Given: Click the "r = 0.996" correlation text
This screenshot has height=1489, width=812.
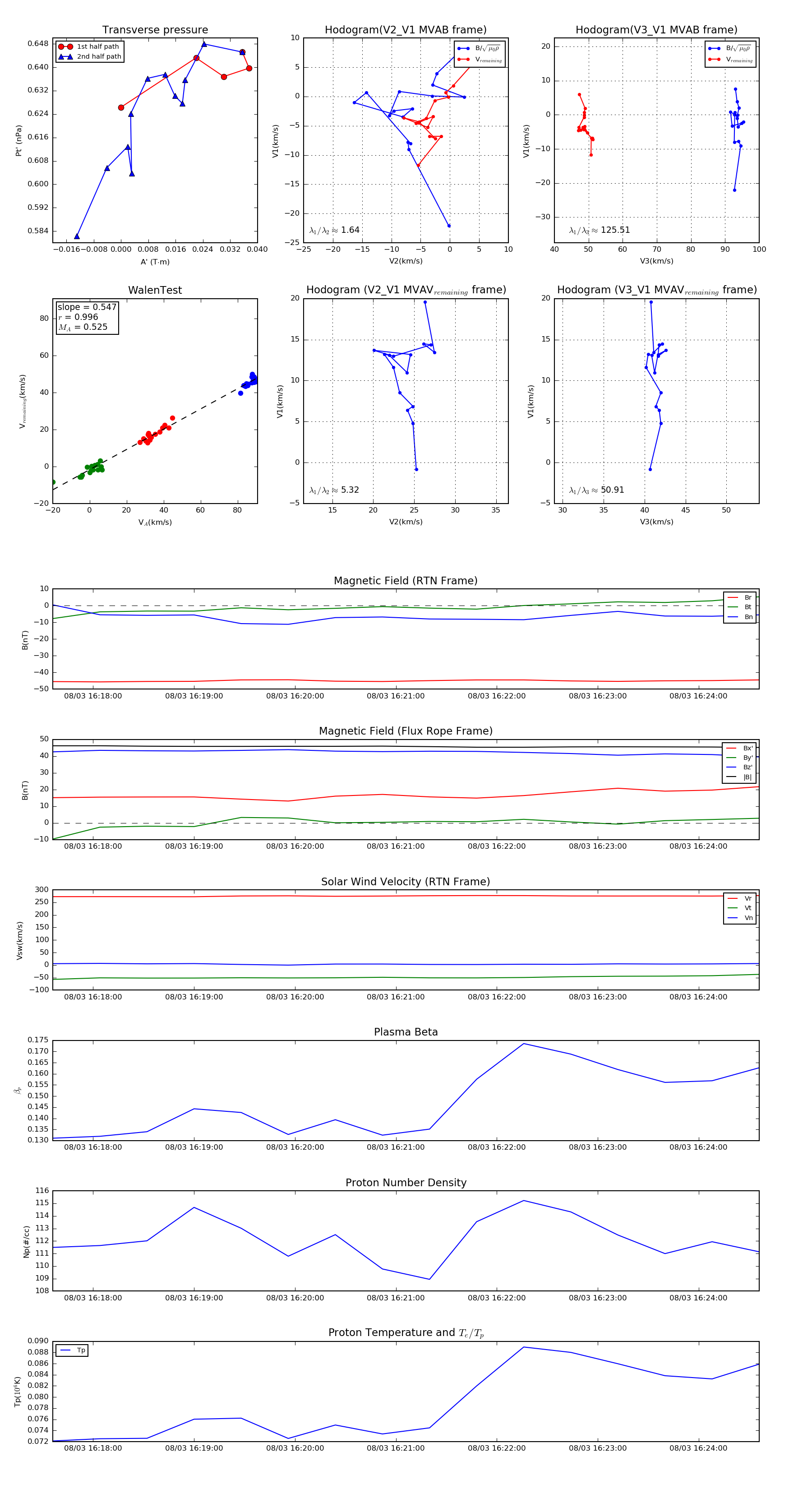Looking at the screenshot, I should point(78,317).
